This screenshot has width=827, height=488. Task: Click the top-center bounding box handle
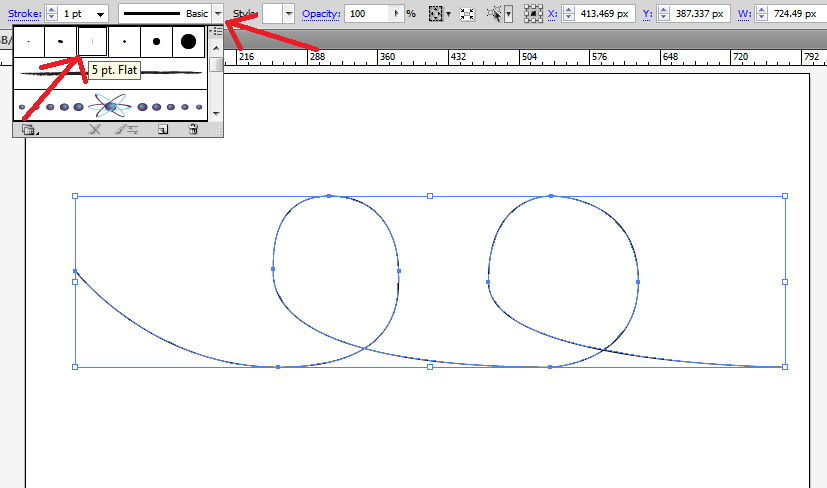(430, 196)
